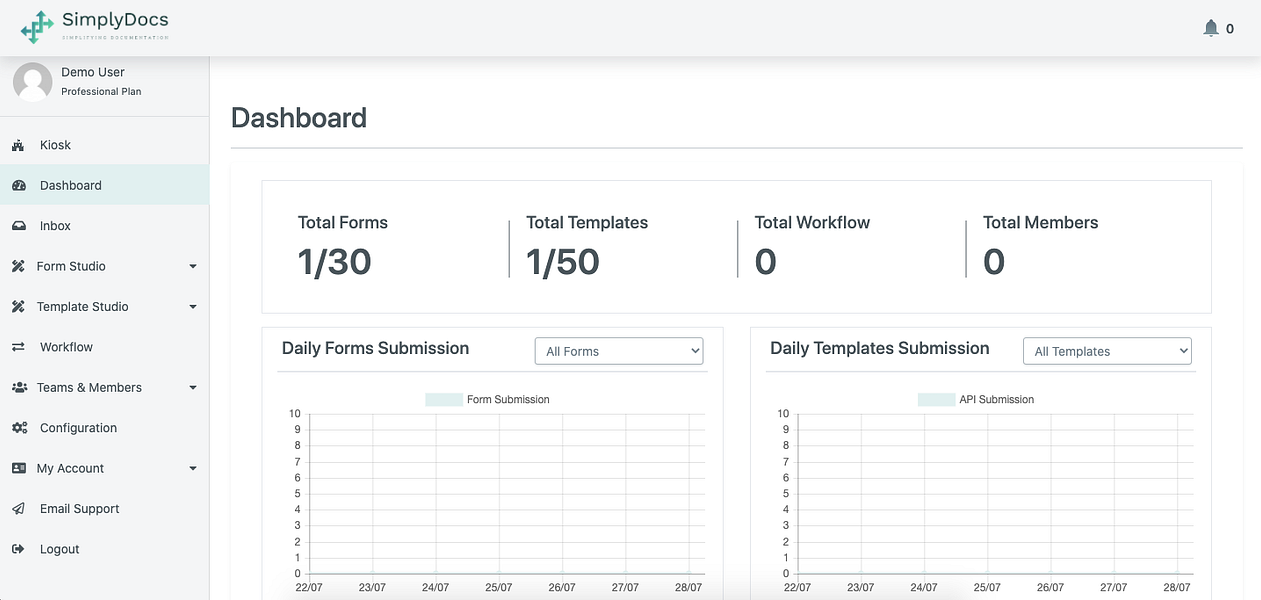The image size is (1261, 600).
Task: Click the Configuration gears icon
Action: coord(19,428)
